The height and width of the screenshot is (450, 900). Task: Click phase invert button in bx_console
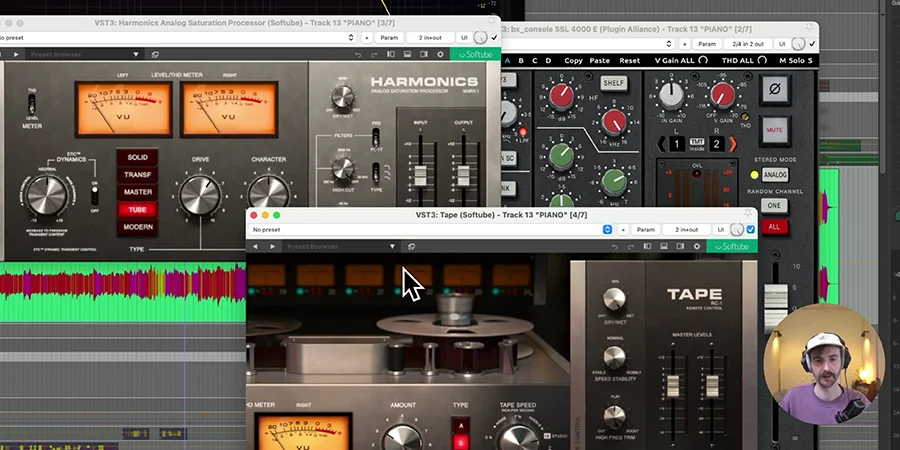(x=775, y=90)
